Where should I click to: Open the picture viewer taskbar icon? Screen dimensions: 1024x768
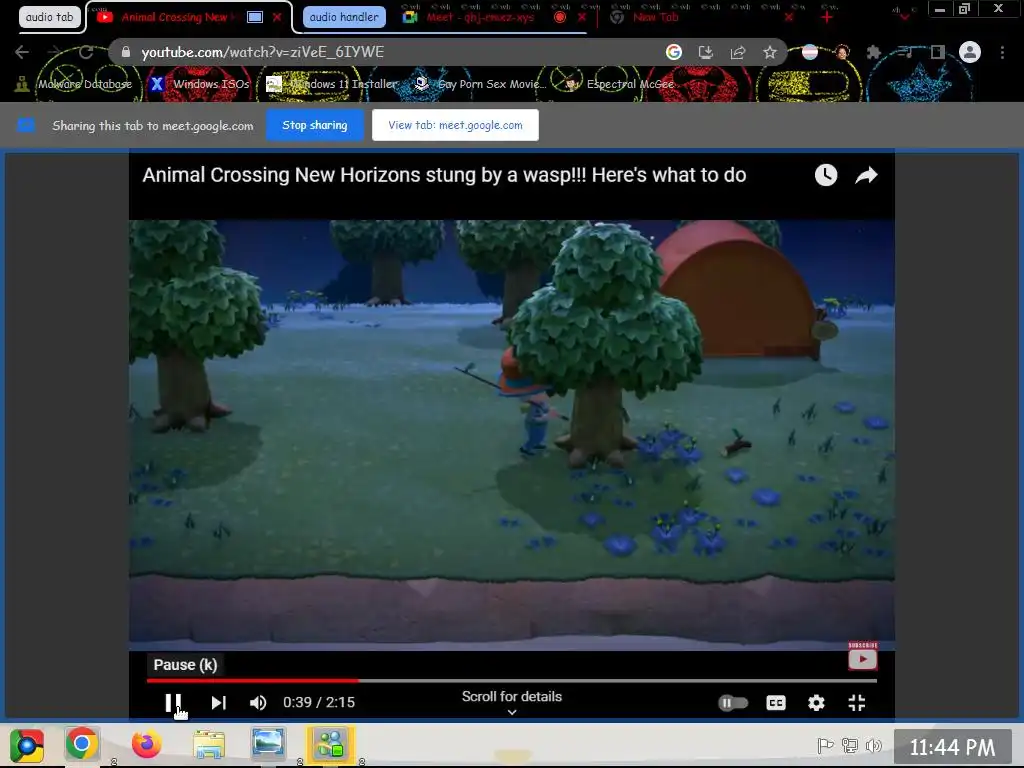[x=268, y=744]
